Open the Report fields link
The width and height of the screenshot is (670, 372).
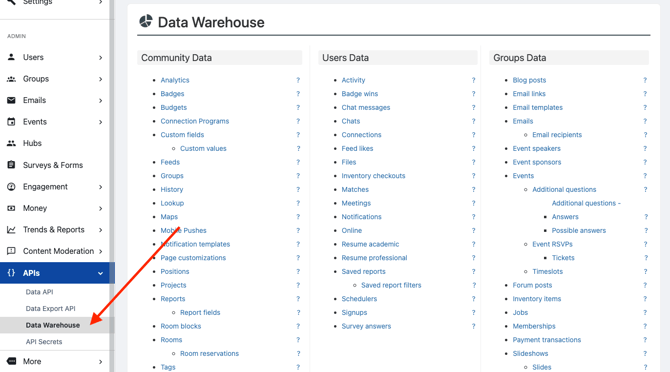coord(200,312)
